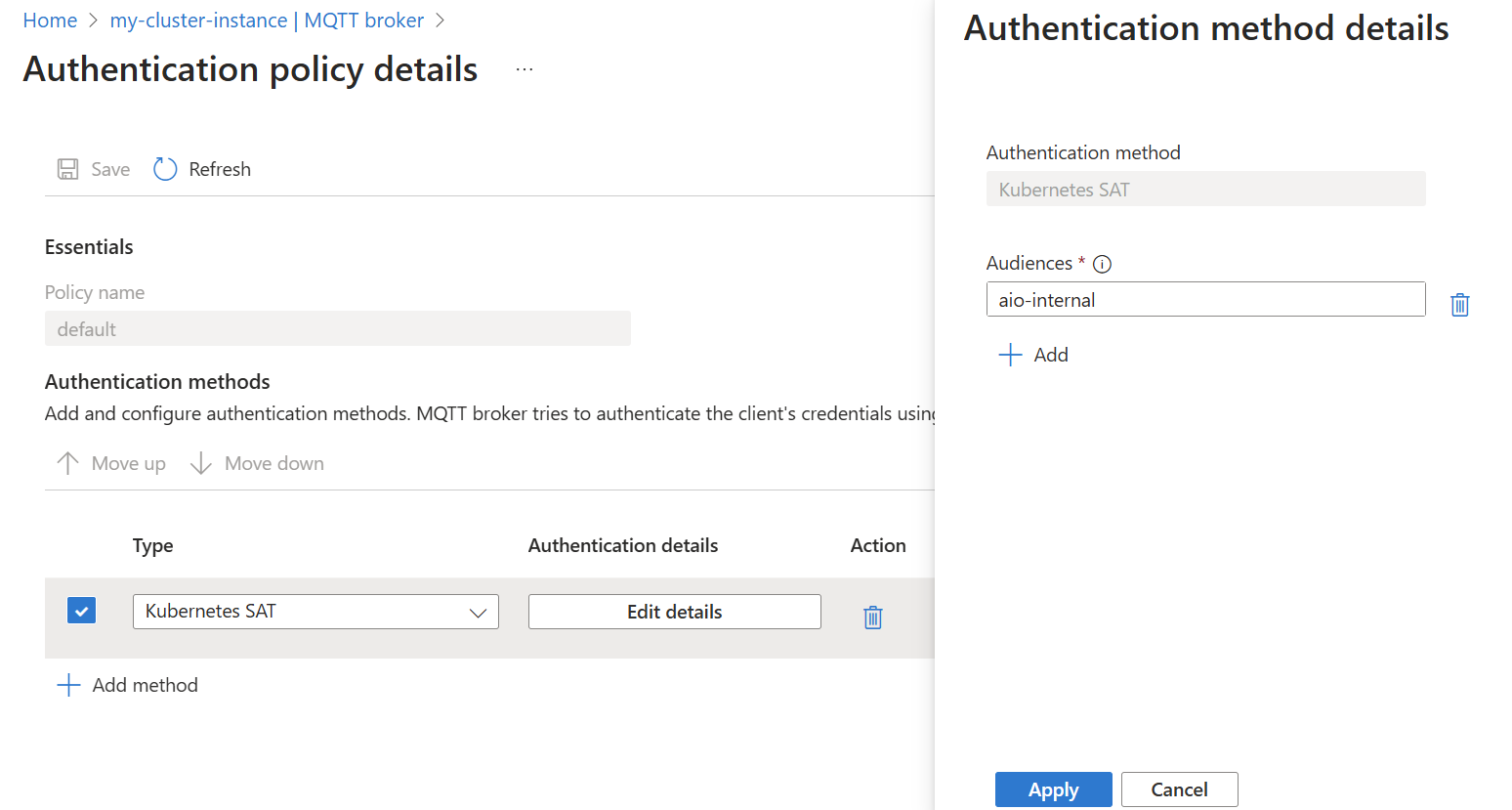1512x810 pixels.
Task: Click the Move down arrow icon
Action: click(x=200, y=462)
